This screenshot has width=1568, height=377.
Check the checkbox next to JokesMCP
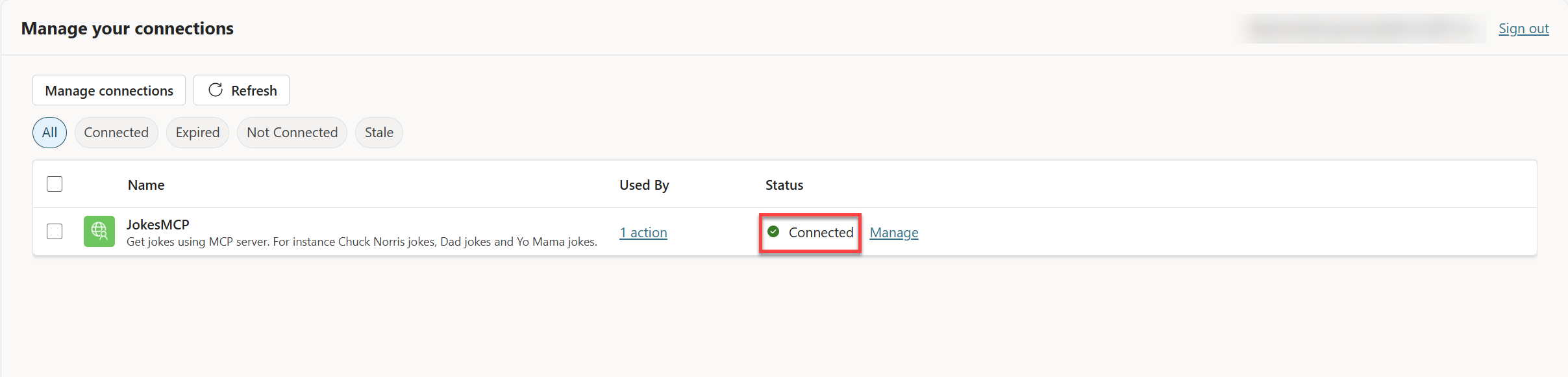coord(55,231)
